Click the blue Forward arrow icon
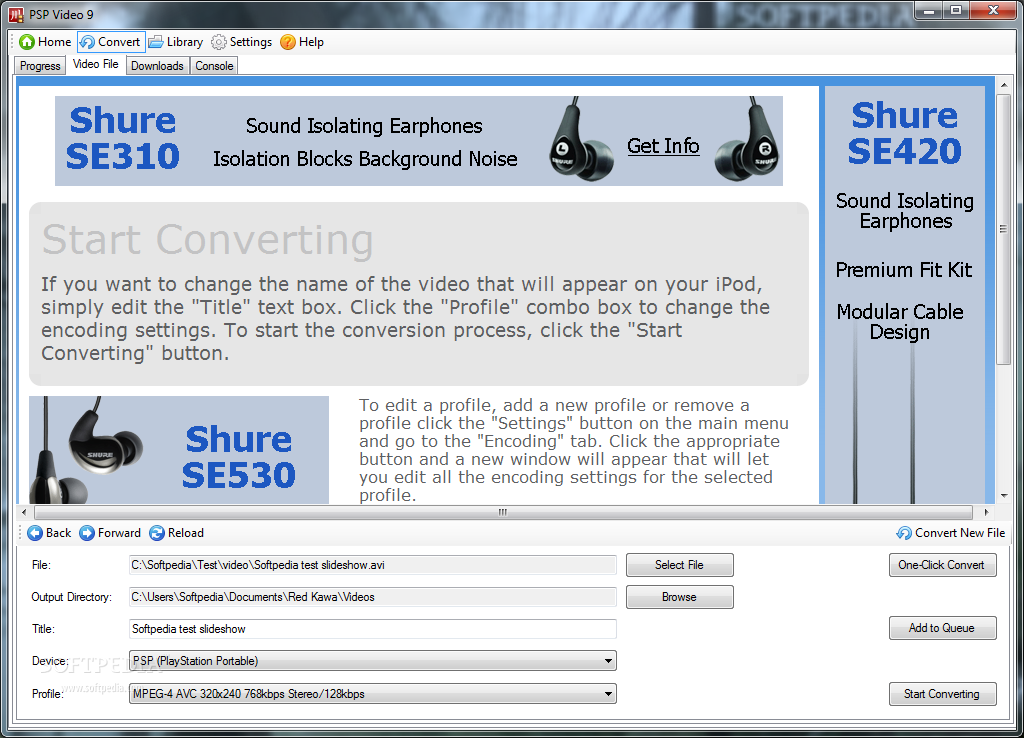Image resolution: width=1024 pixels, height=738 pixels. pos(87,533)
